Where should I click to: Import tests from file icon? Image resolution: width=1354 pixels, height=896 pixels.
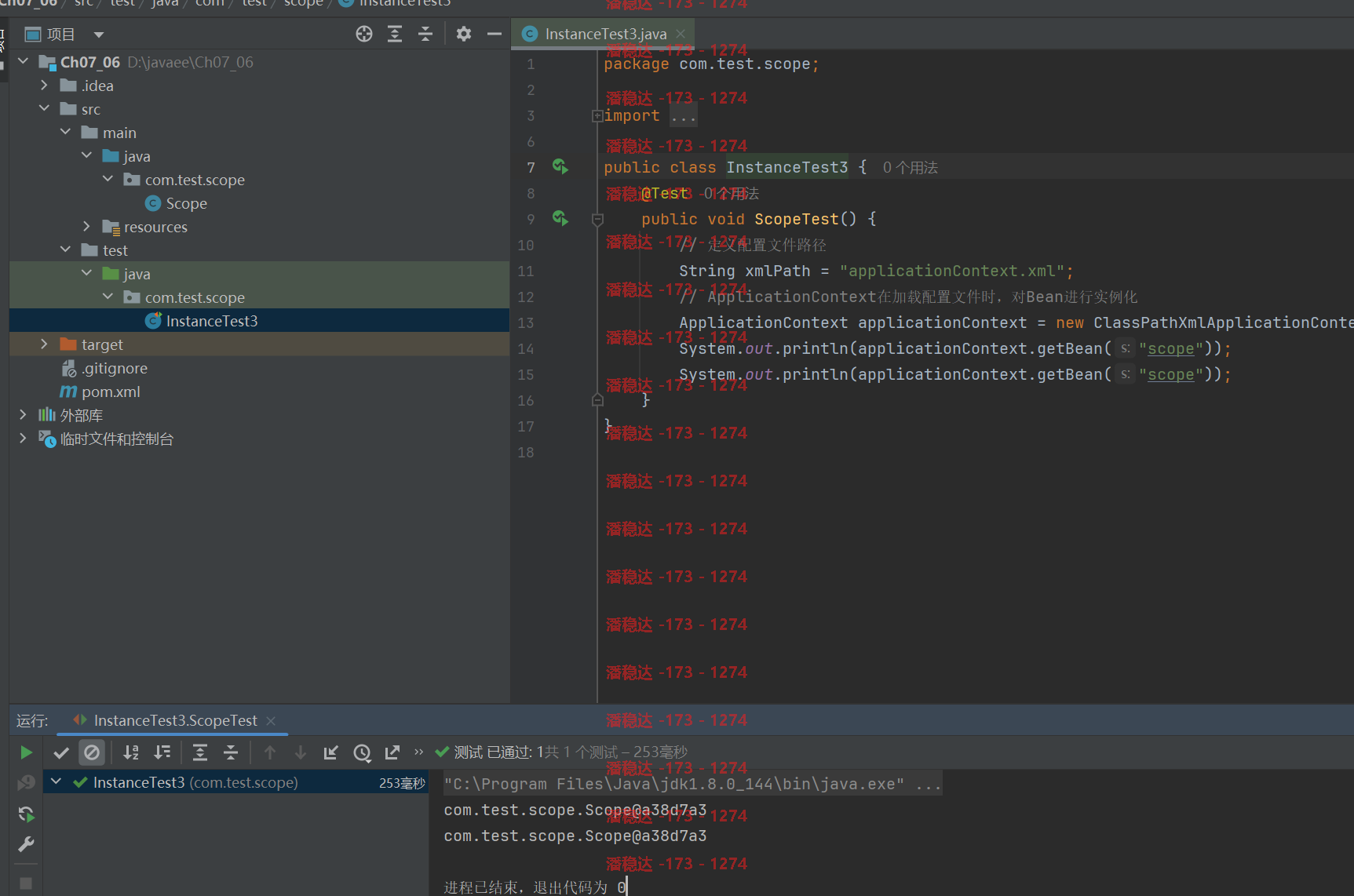click(331, 753)
